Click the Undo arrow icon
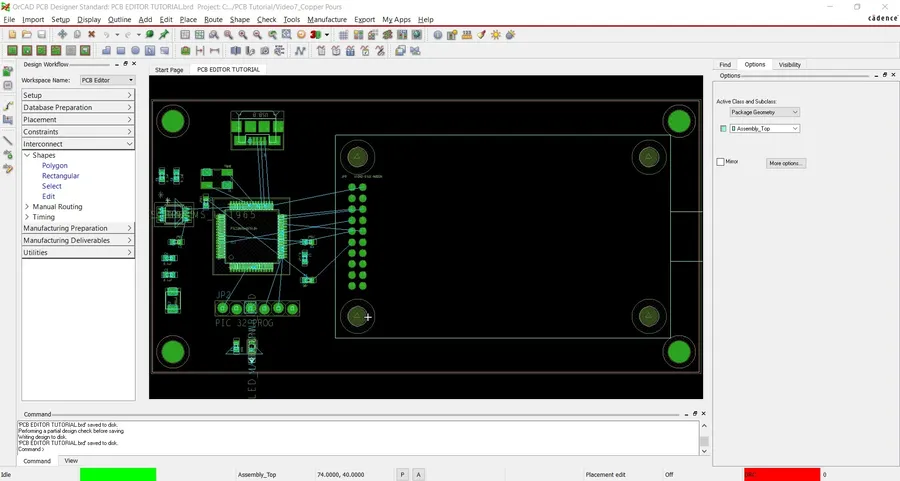Viewport: 900px width, 481px height. point(107,34)
